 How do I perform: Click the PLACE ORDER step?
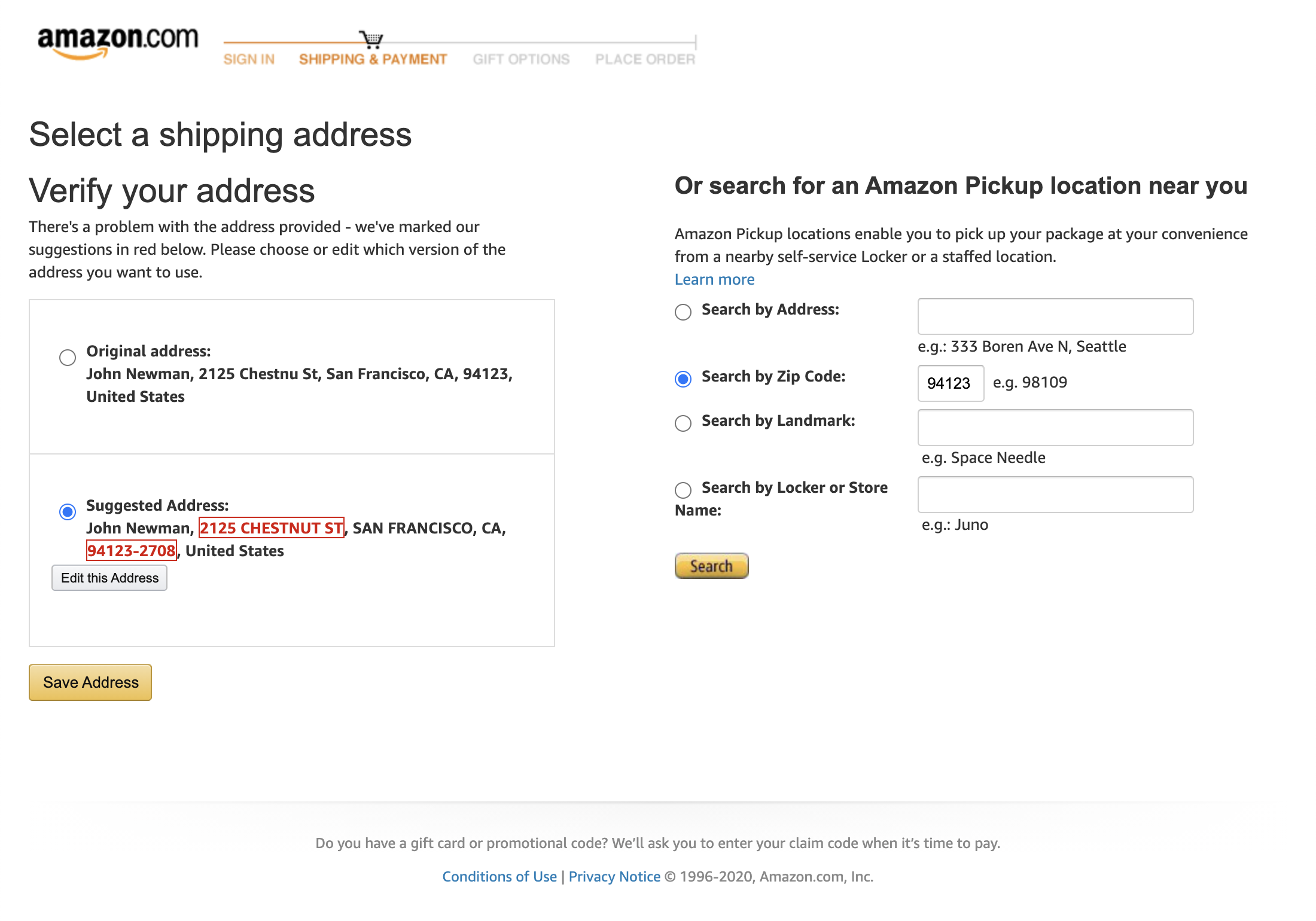pos(645,59)
